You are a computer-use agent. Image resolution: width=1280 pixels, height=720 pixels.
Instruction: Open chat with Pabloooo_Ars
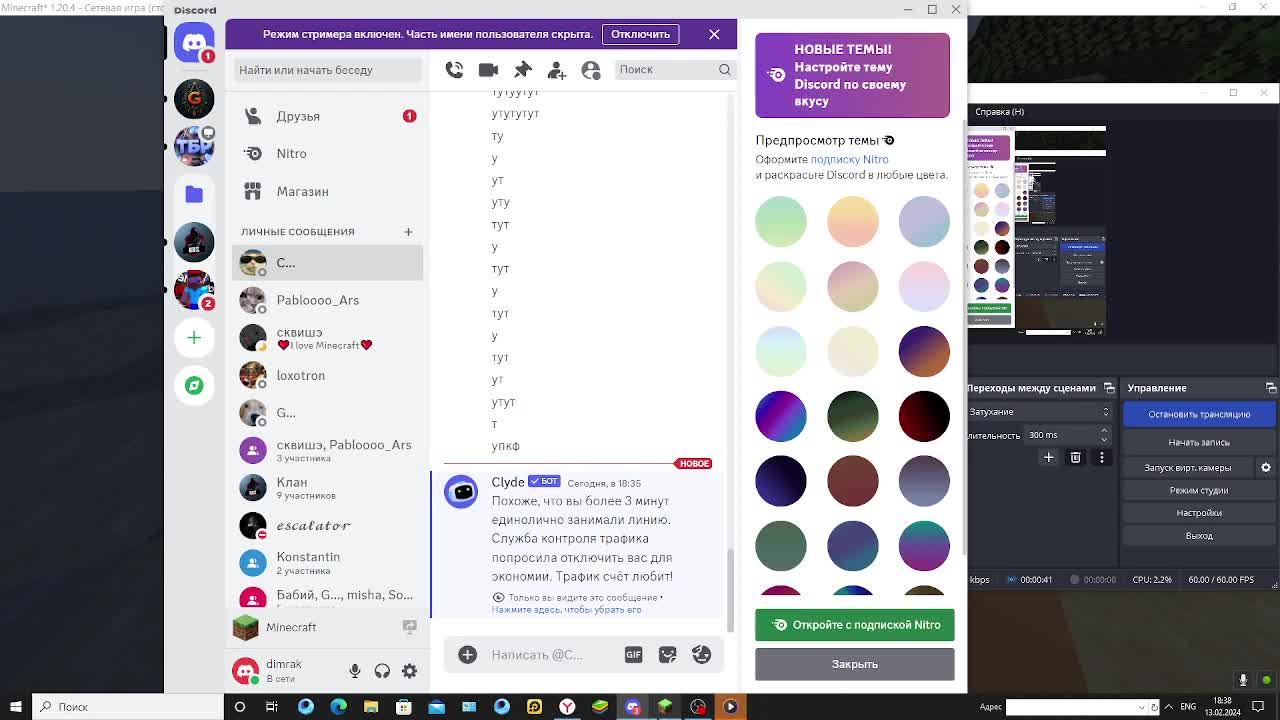click(328, 300)
